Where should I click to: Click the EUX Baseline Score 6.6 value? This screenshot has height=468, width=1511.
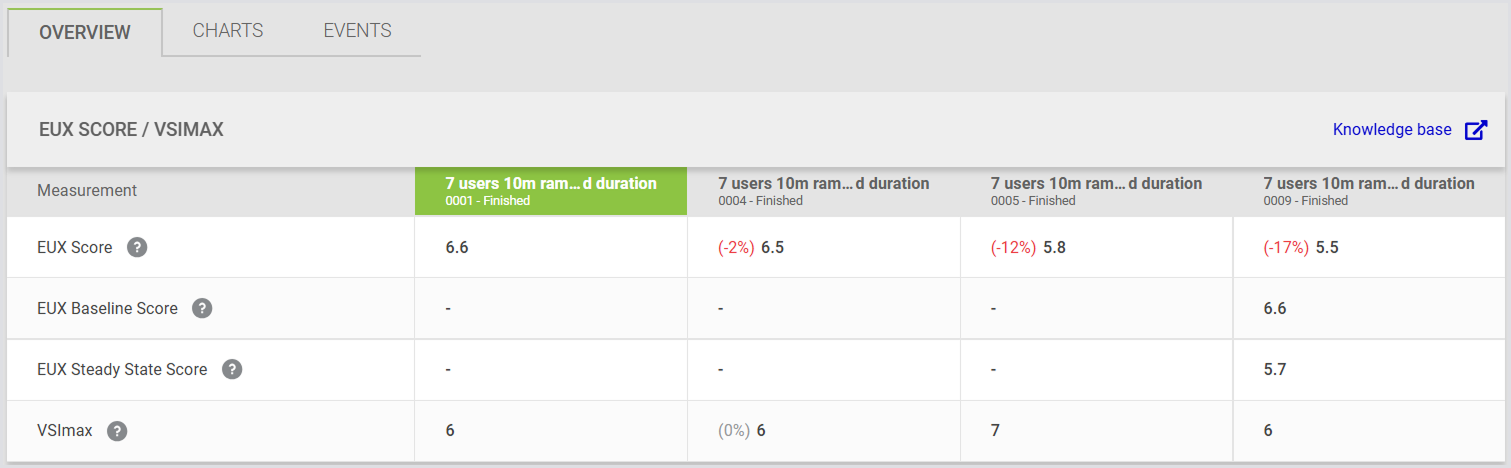[x=1275, y=309]
